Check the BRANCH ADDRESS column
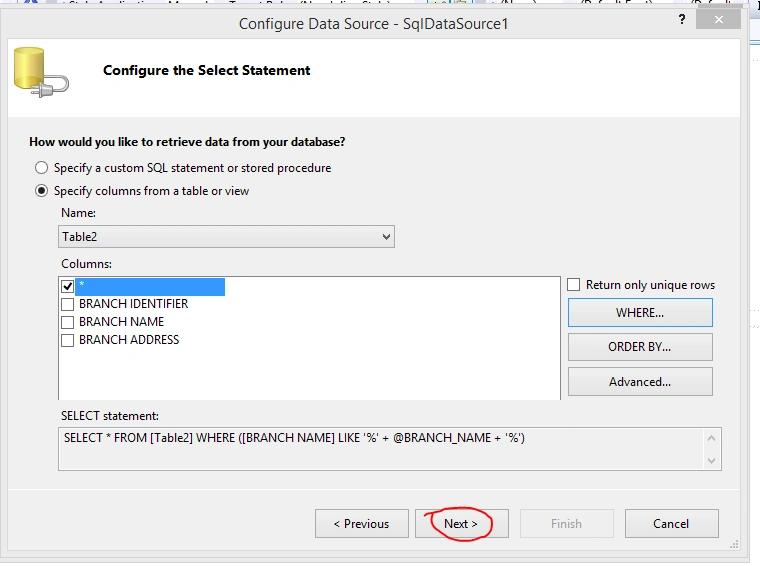This screenshot has height=566, width=760. coord(67,340)
